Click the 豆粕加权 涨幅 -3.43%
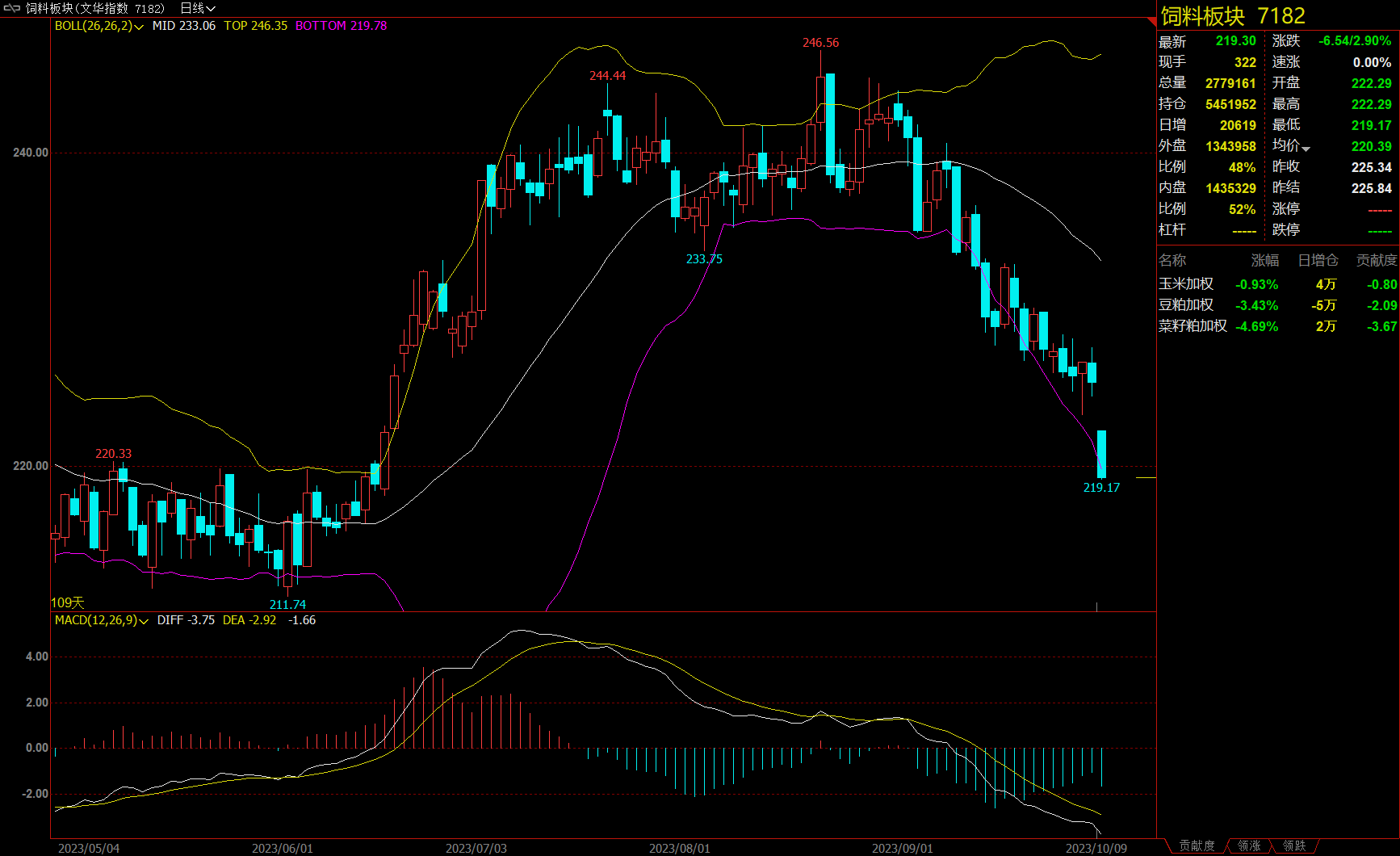Image resolution: width=1400 pixels, height=856 pixels. point(1256,305)
